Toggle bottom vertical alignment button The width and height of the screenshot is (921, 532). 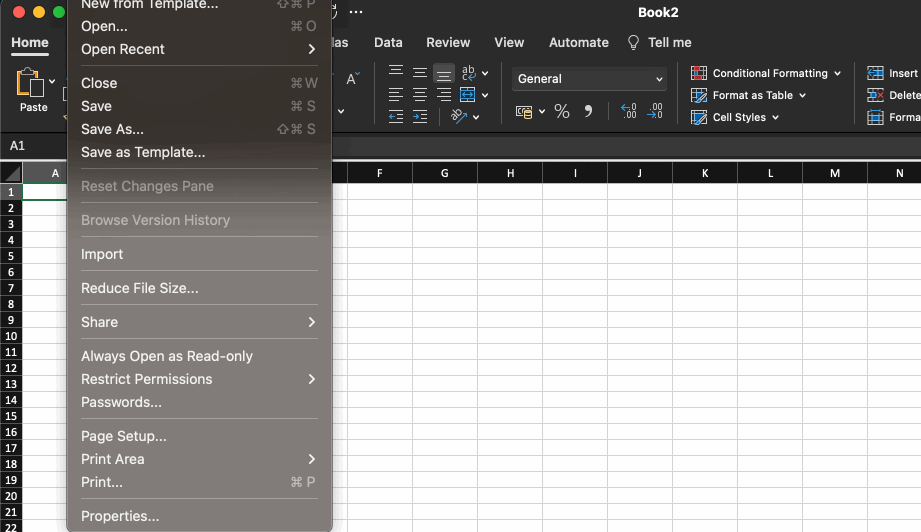coord(444,73)
